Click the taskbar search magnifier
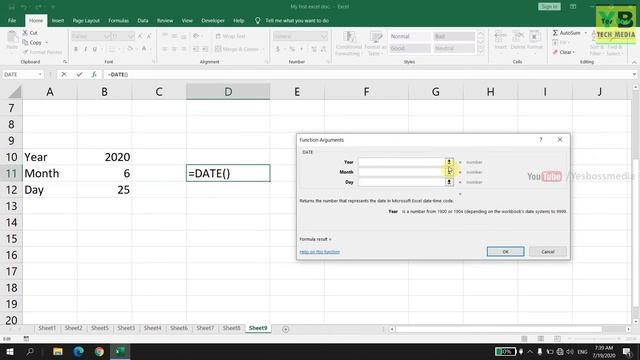The width and height of the screenshot is (640, 360). (30, 351)
